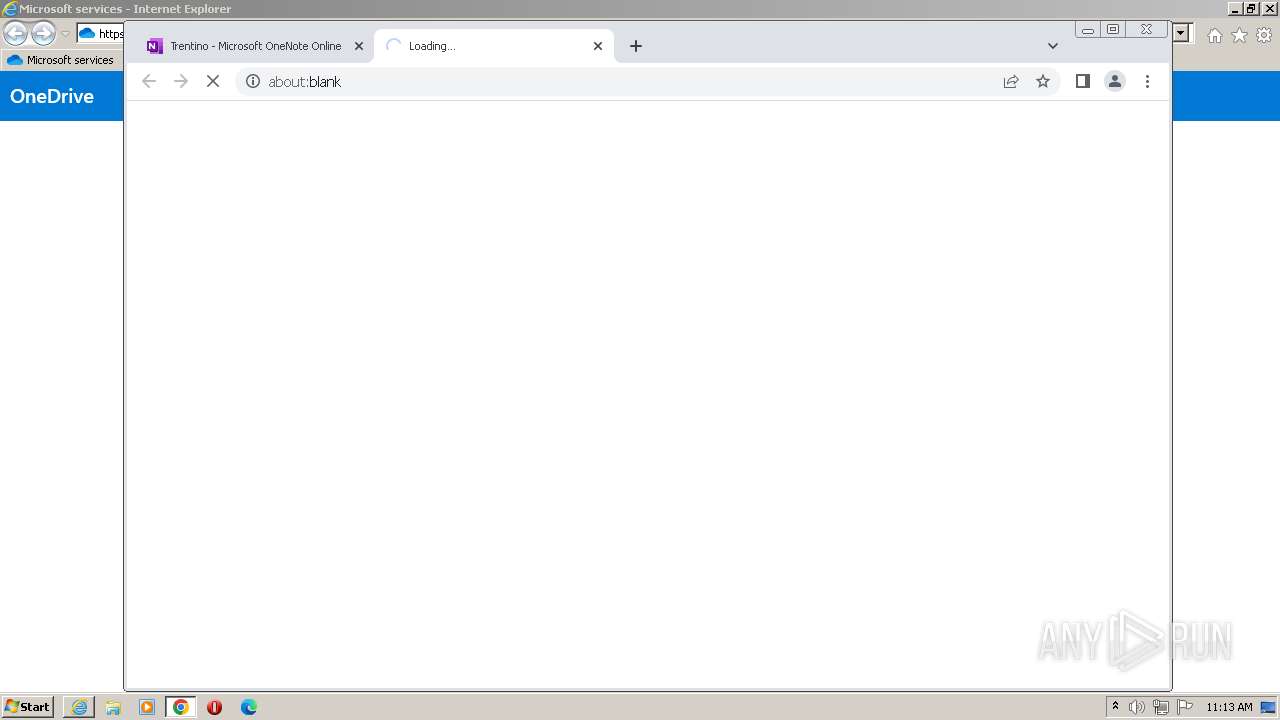Screen dimensions: 1280x720
Task: Close the Trentino OneNote tab
Action: coord(359,46)
